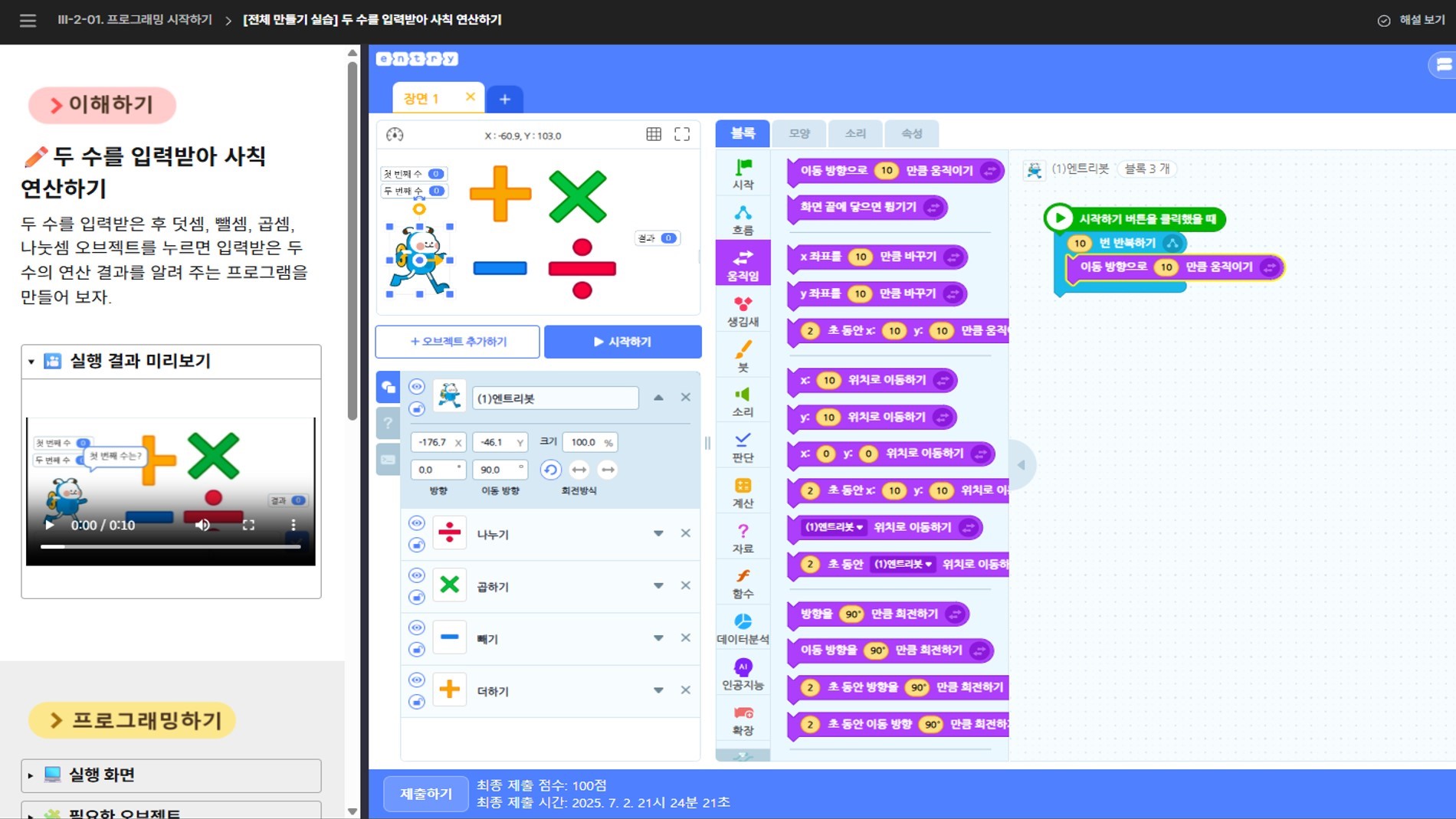
Task: Select the 움직임 block category
Action: pos(743,264)
